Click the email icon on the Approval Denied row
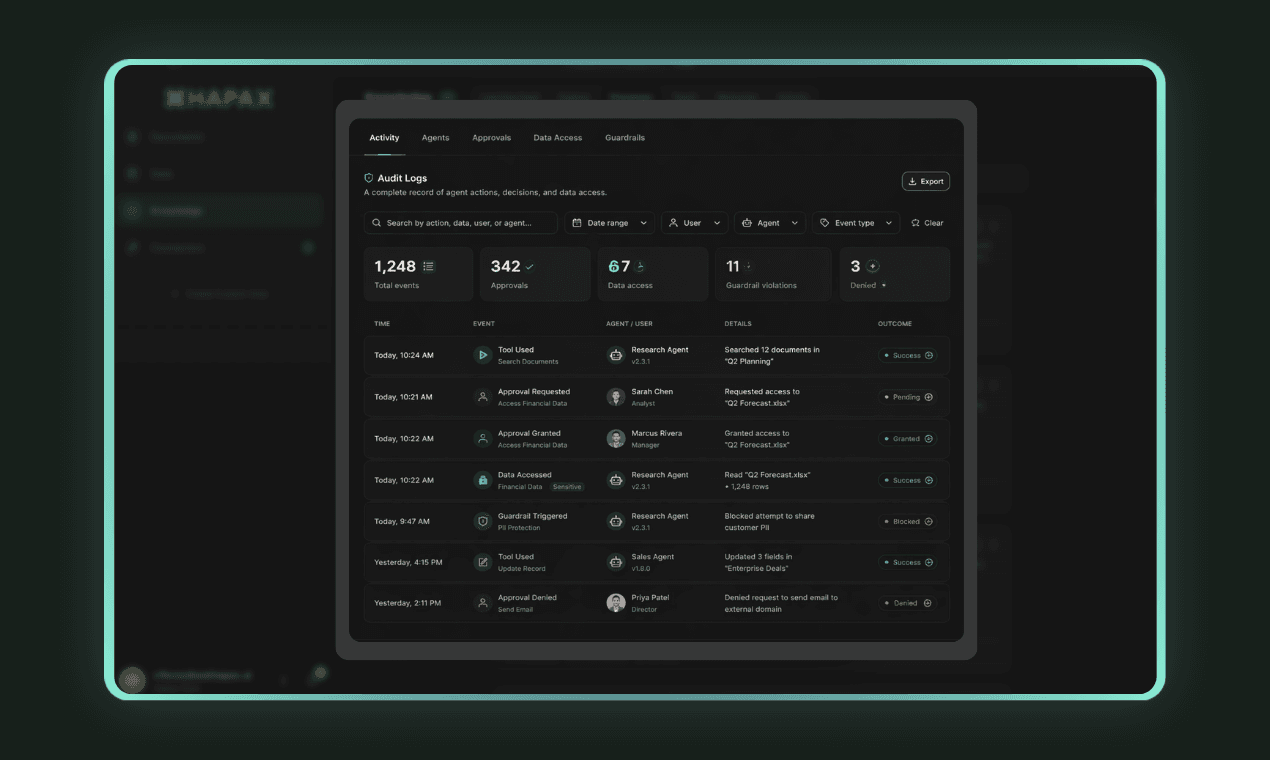The height and width of the screenshot is (760, 1270). 483,603
